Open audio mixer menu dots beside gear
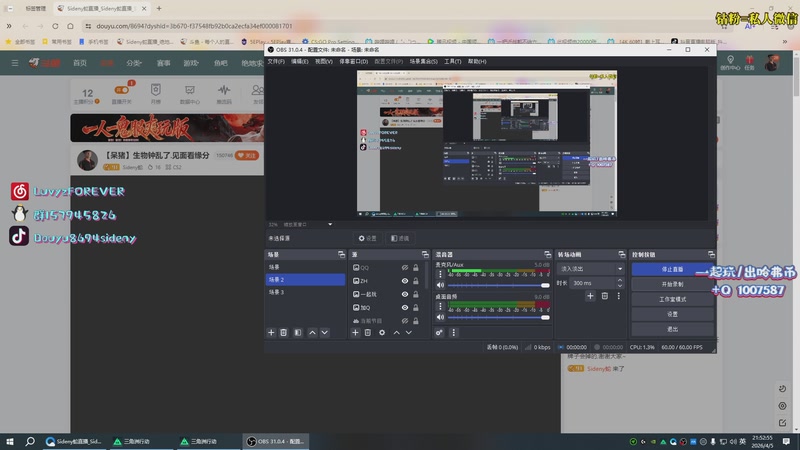800x450 pixels. point(454,333)
